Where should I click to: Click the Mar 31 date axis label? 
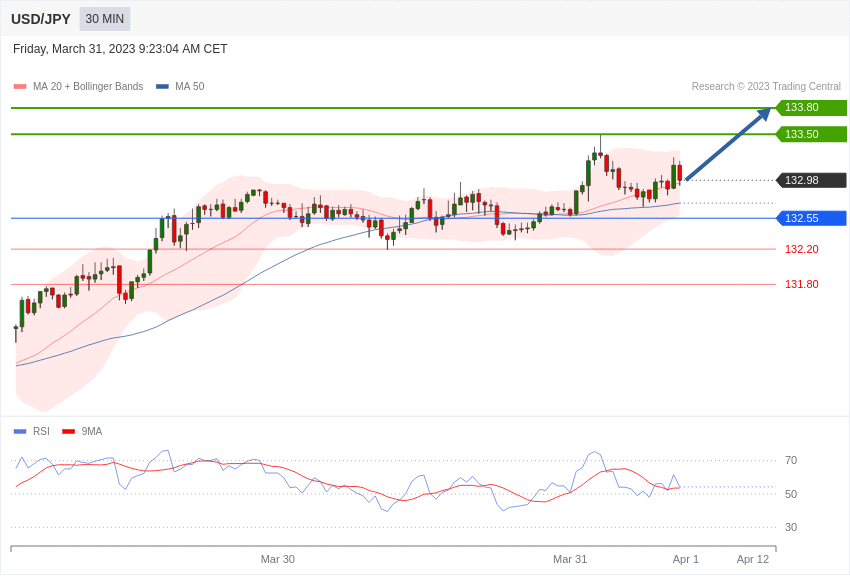pyautogui.click(x=570, y=559)
